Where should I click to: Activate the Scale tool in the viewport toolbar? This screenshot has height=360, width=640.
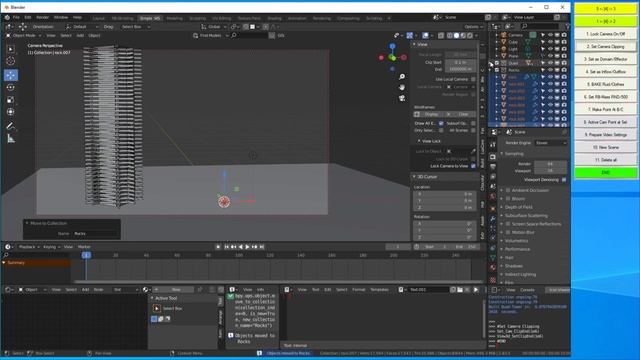pos(11,100)
